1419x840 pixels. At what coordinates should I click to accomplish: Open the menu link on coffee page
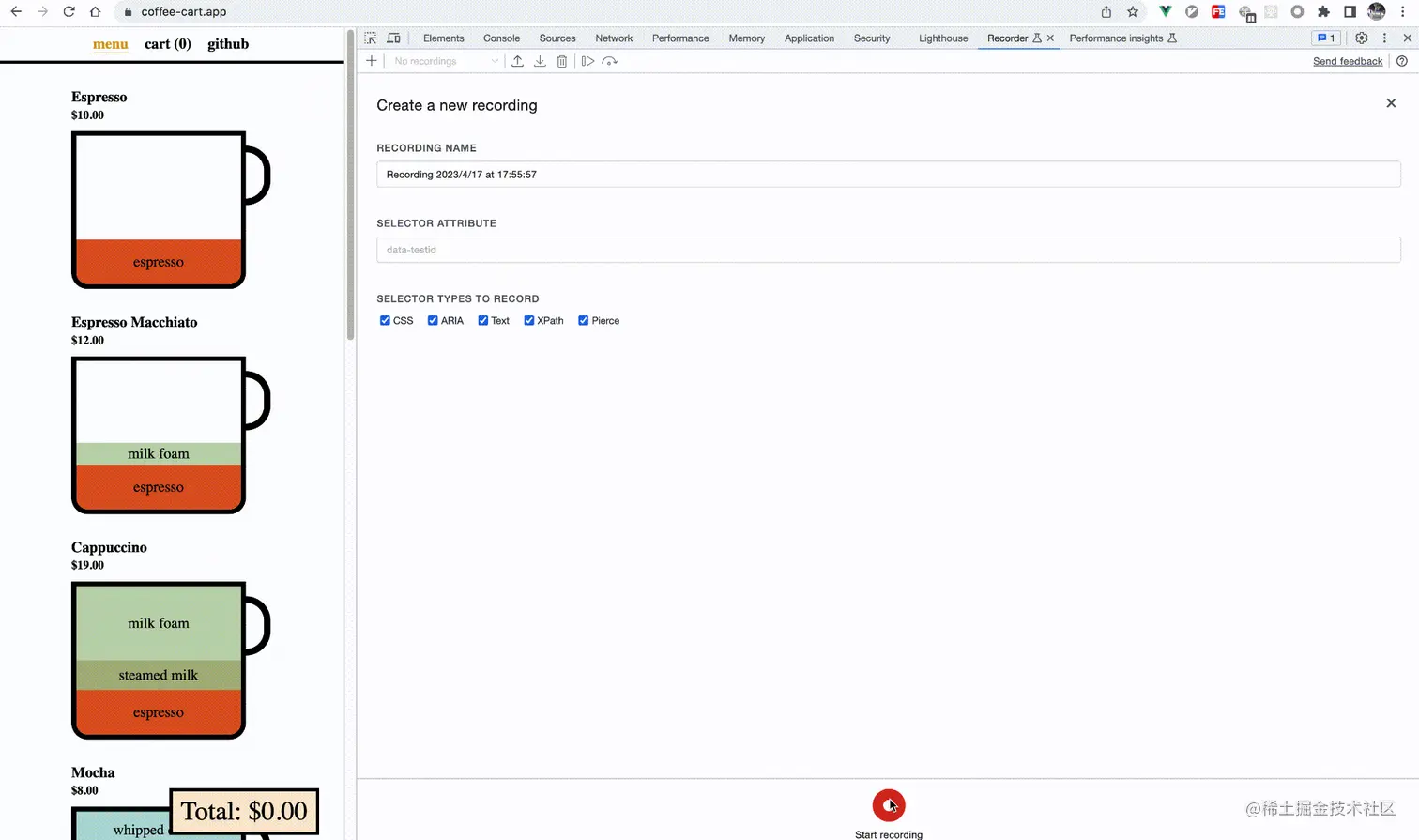click(111, 44)
